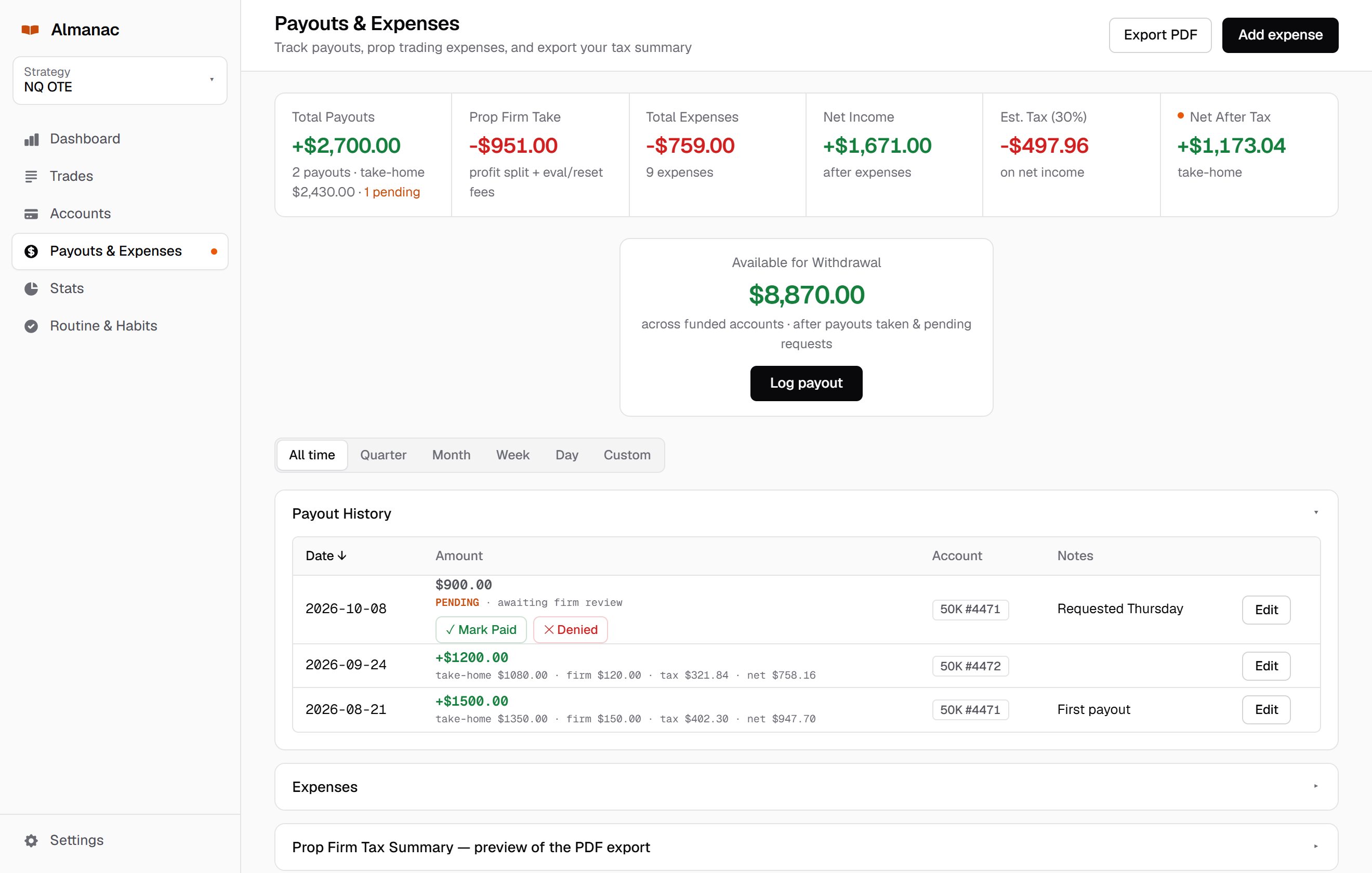Click the Accounts card icon
This screenshot has height=873, width=1372.
[31, 214]
